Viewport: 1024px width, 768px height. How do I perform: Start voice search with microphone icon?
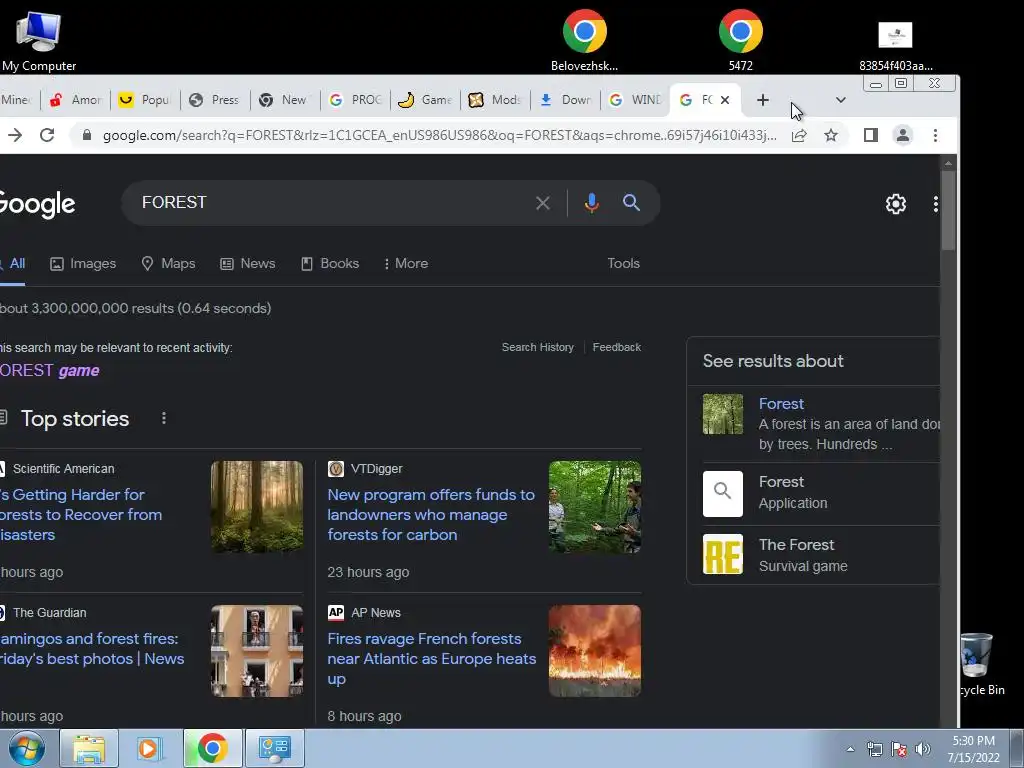(x=592, y=203)
